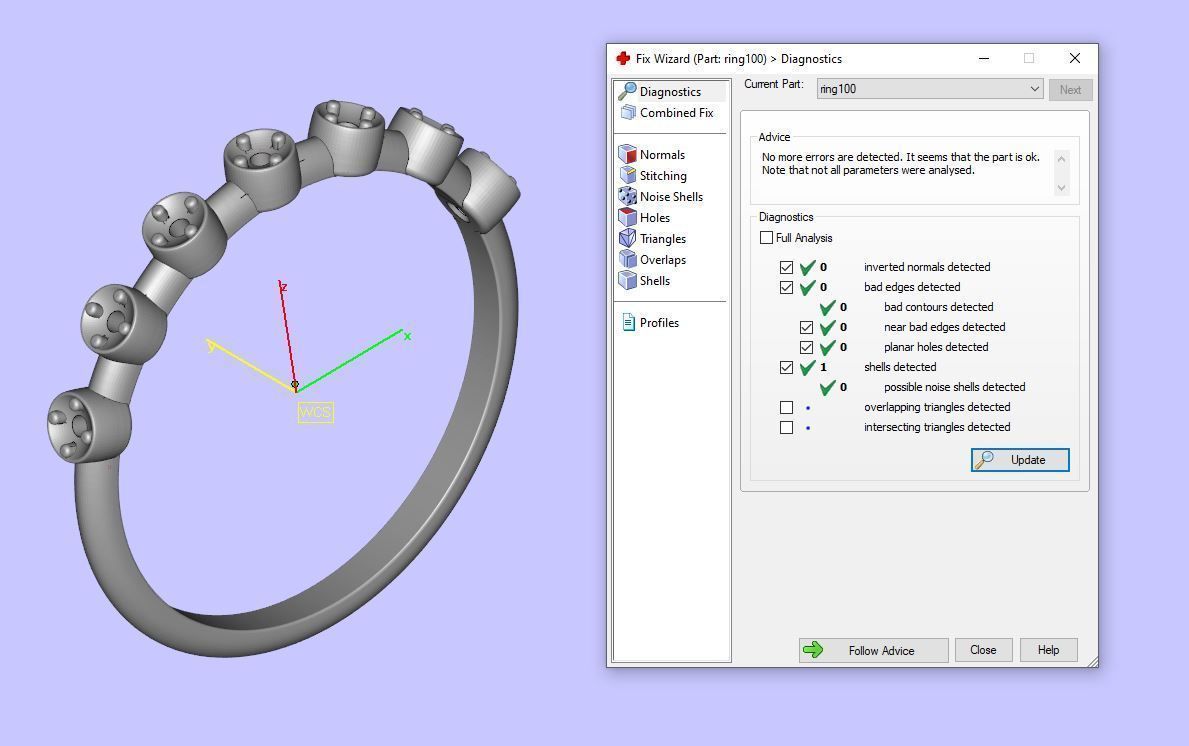This screenshot has width=1189, height=746.
Task: Enable the Full Analysis checkbox
Action: point(767,238)
